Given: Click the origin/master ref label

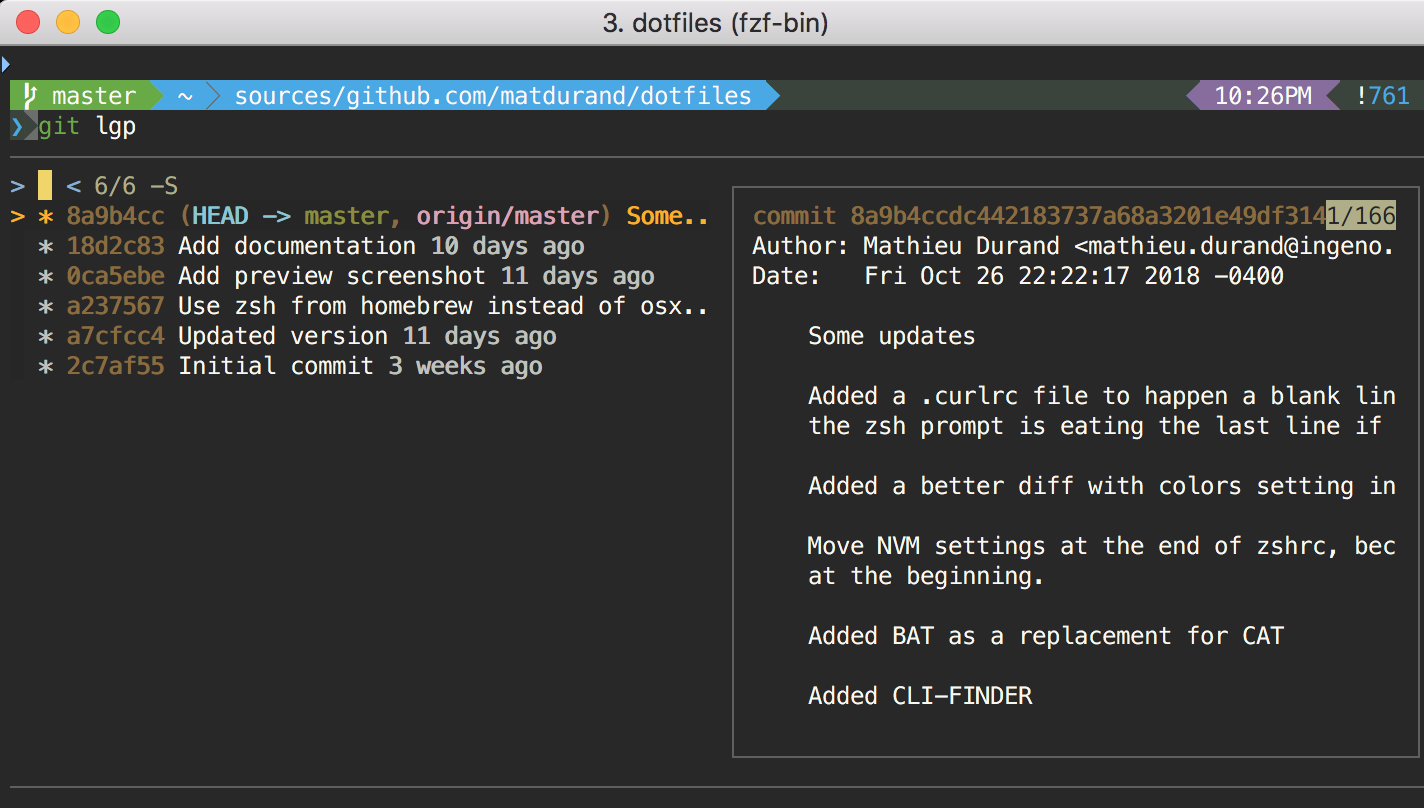Looking at the screenshot, I should click(x=507, y=216).
